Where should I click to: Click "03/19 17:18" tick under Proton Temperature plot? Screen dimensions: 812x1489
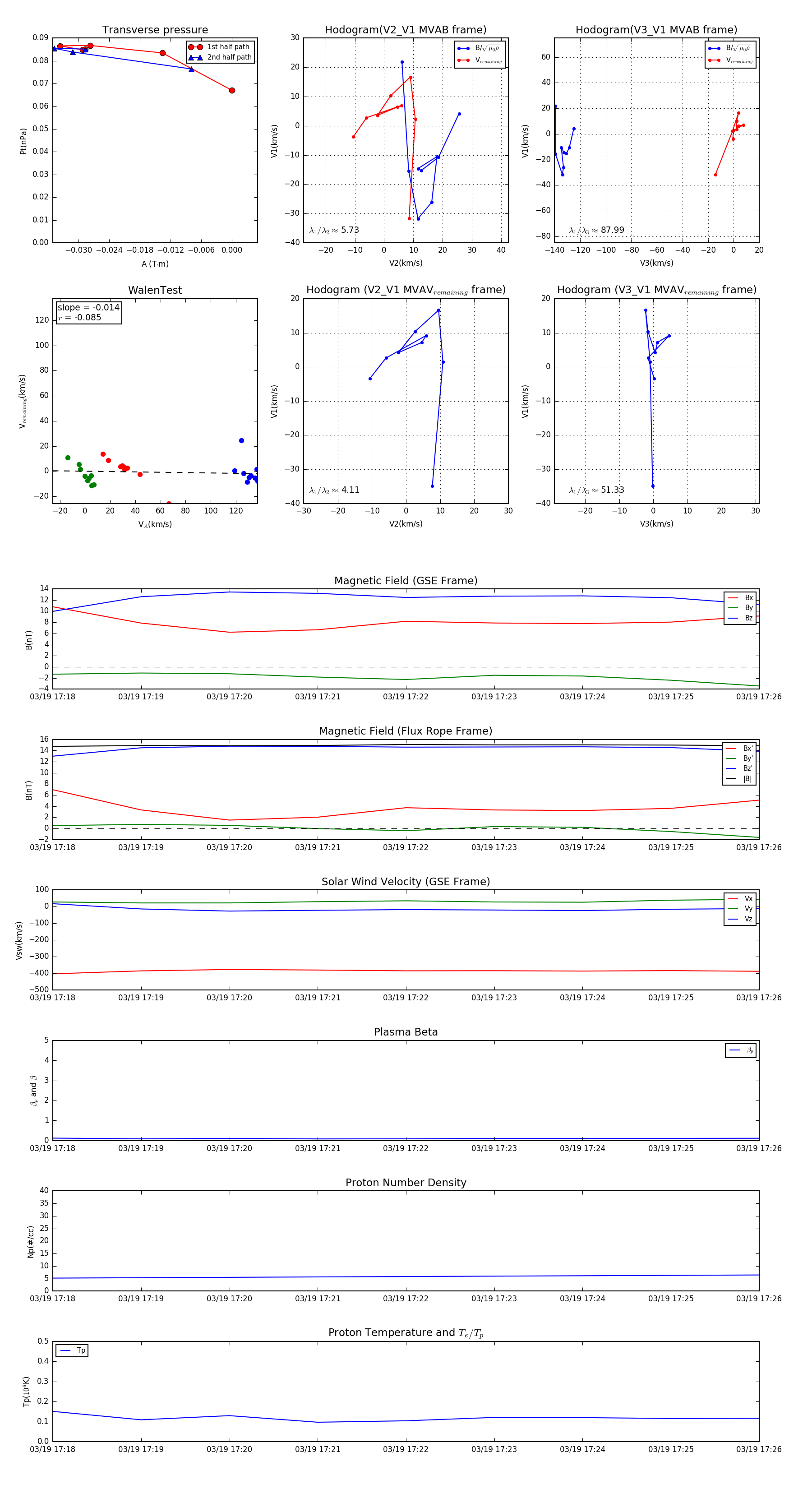click(53, 1450)
